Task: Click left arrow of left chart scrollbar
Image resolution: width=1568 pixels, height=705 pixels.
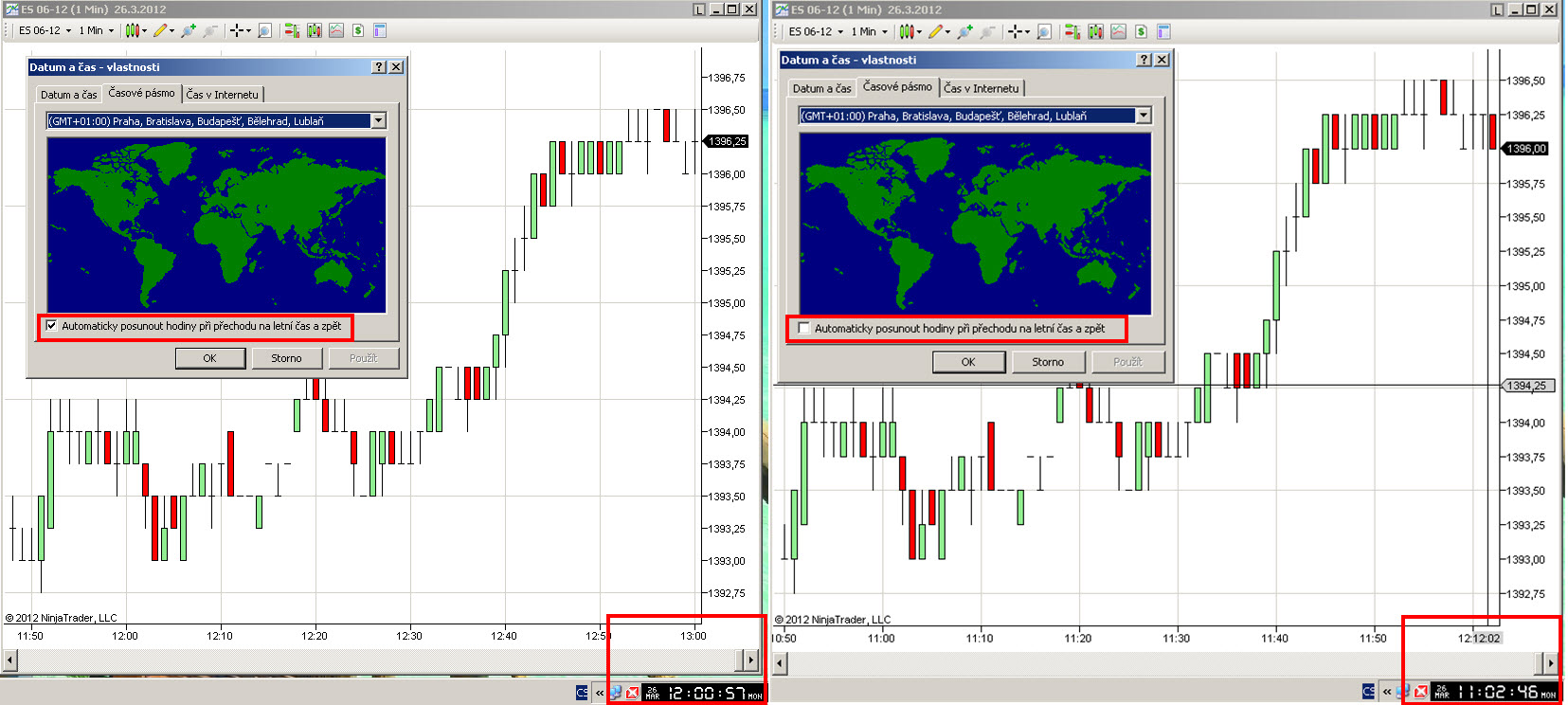Action: [x=10, y=660]
